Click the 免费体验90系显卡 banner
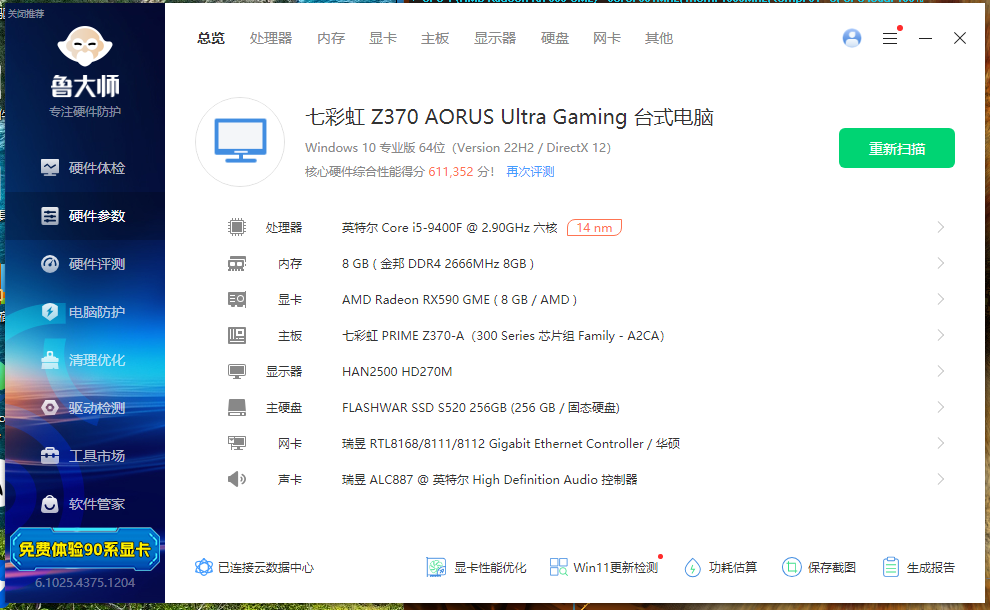This screenshot has width=990, height=610. tap(84, 549)
